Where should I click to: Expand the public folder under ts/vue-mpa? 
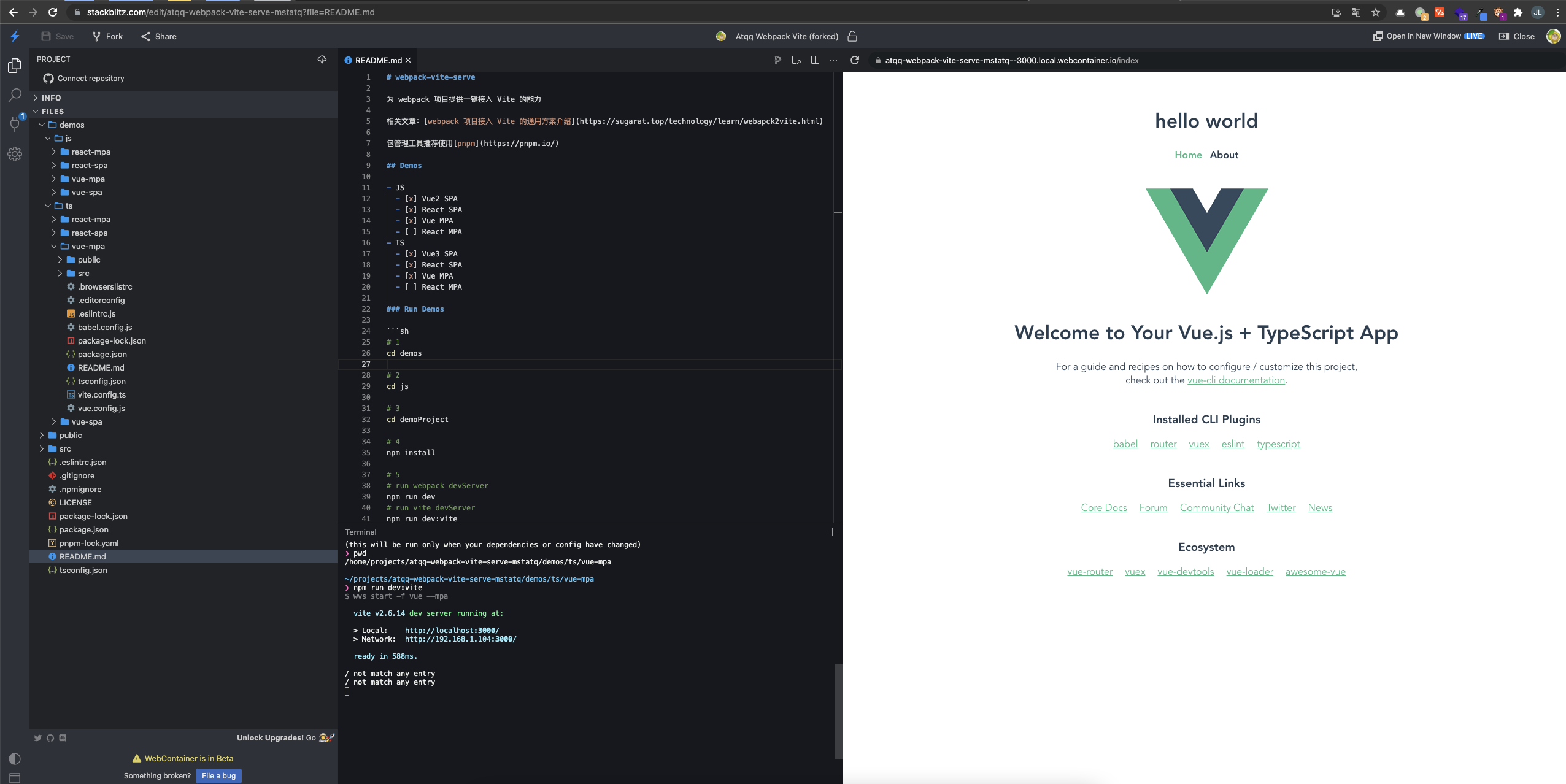coord(89,260)
